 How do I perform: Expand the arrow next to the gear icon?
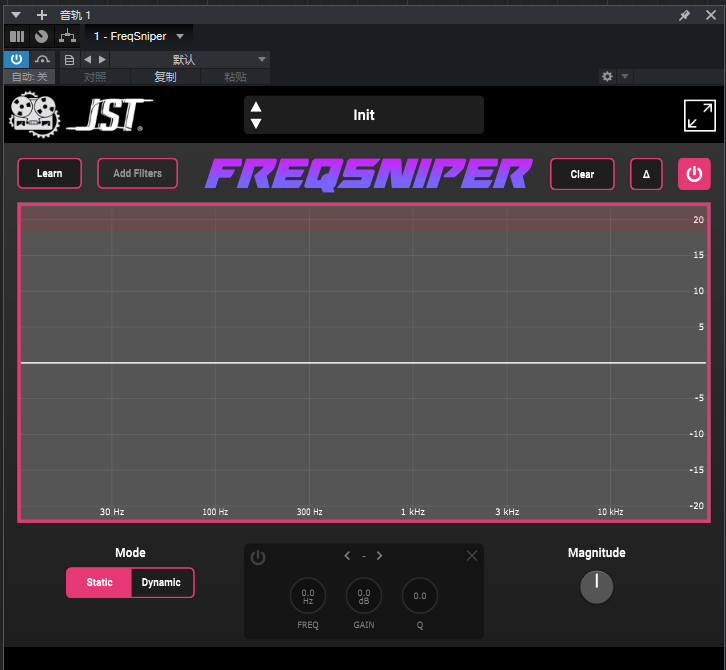click(x=625, y=76)
